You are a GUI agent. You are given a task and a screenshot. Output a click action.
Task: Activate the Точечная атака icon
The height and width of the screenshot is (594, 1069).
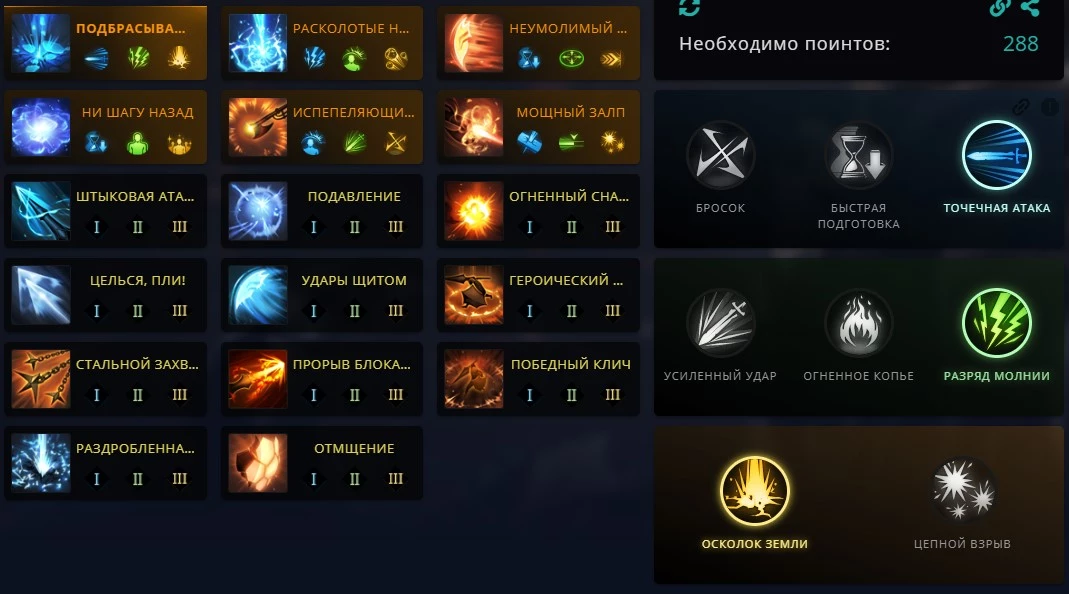click(x=996, y=155)
